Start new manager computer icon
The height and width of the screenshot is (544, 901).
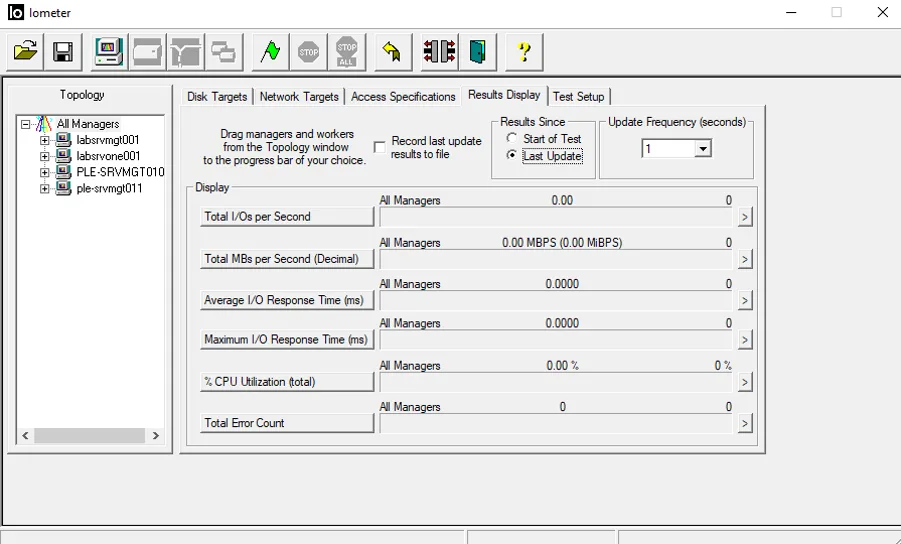[109, 52]
